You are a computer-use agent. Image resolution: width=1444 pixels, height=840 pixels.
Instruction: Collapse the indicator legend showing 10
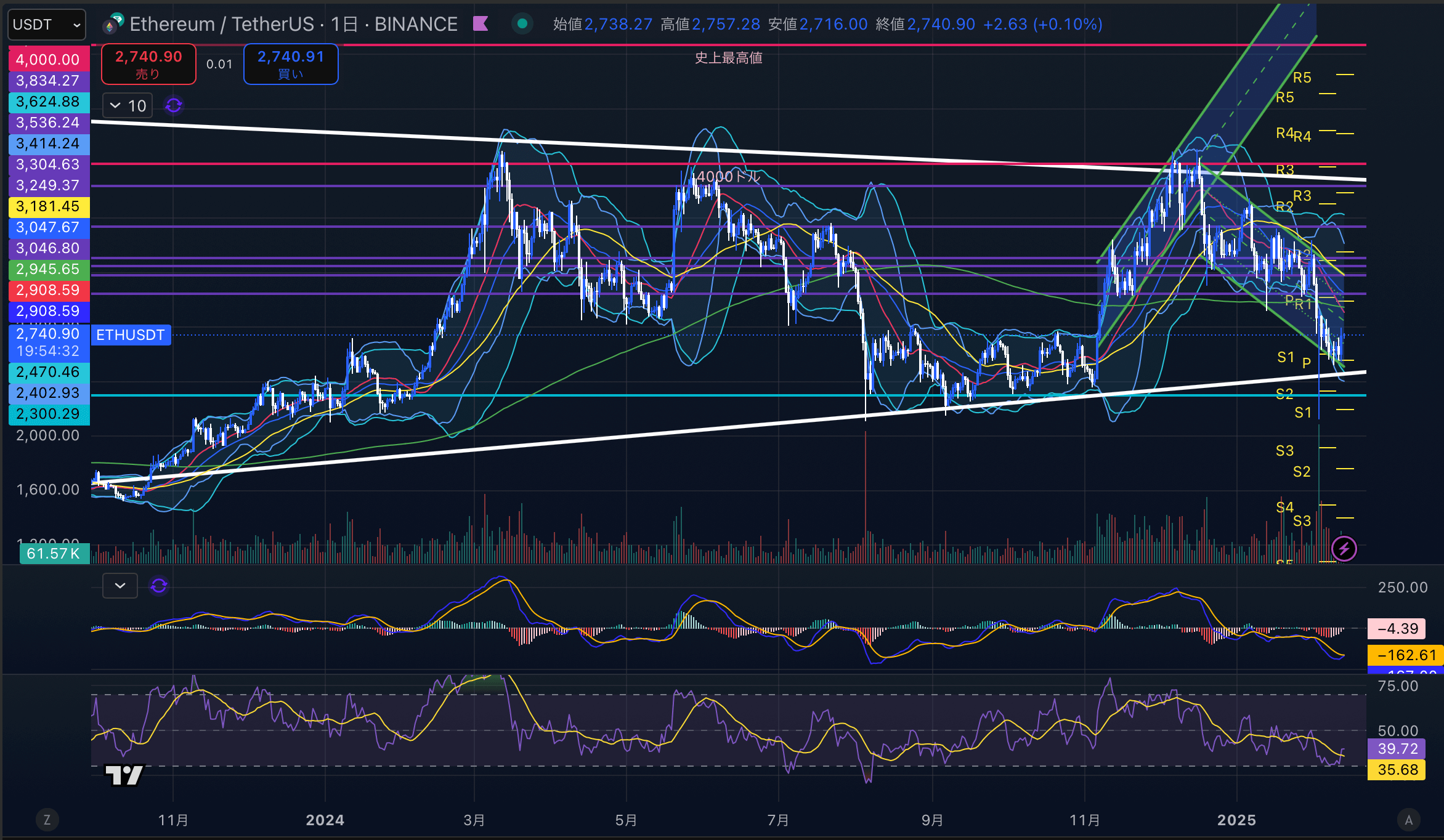point(128,105)
